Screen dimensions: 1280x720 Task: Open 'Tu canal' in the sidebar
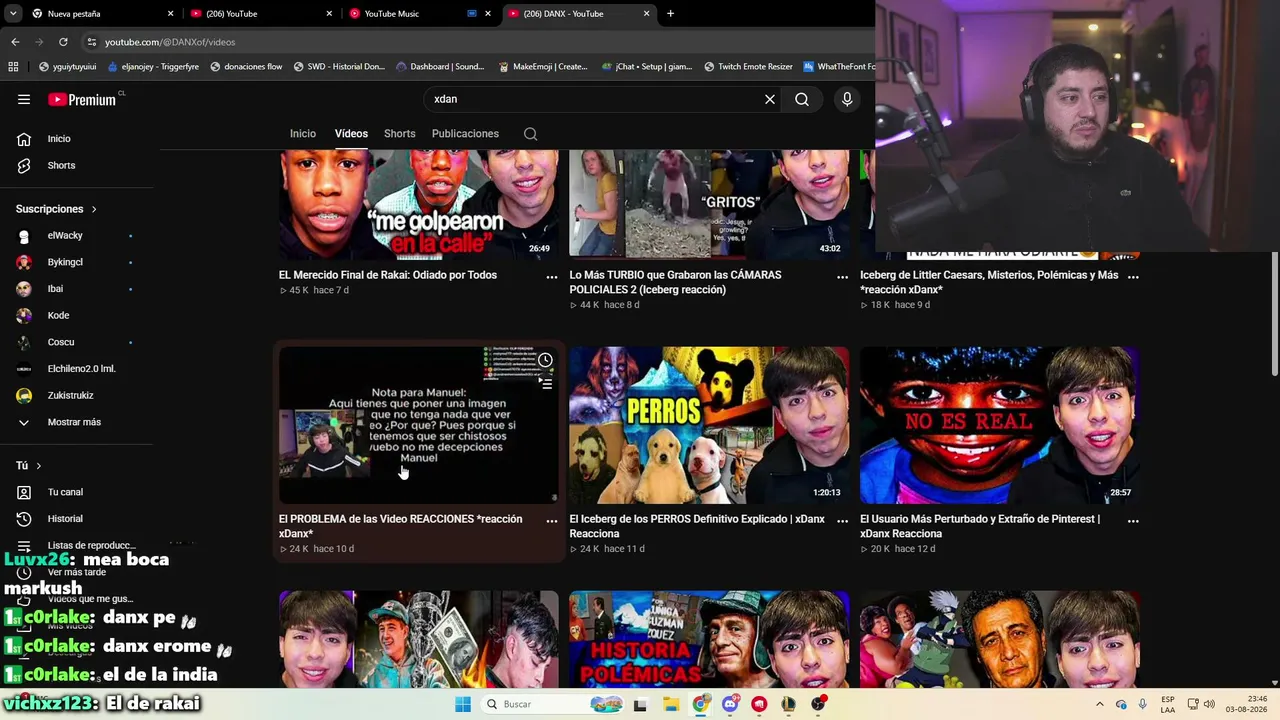[76, 492]
